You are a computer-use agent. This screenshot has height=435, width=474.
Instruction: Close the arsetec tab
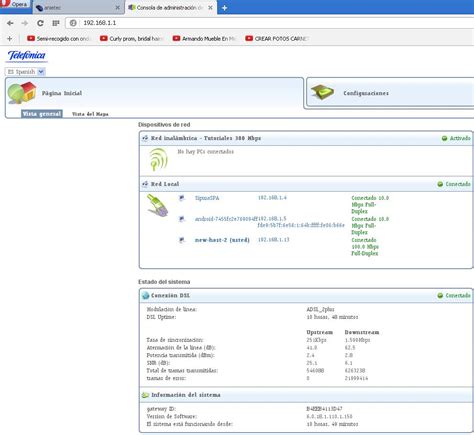coord(118,8)
